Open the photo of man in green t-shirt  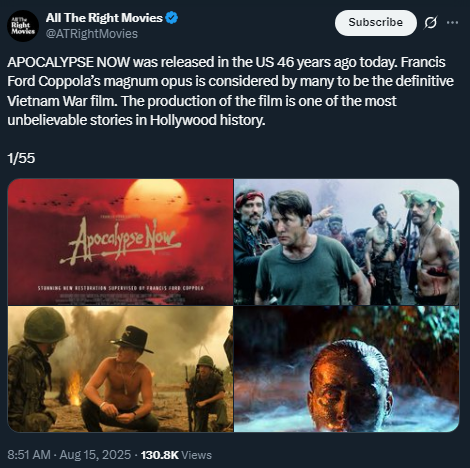coord(346,242)
